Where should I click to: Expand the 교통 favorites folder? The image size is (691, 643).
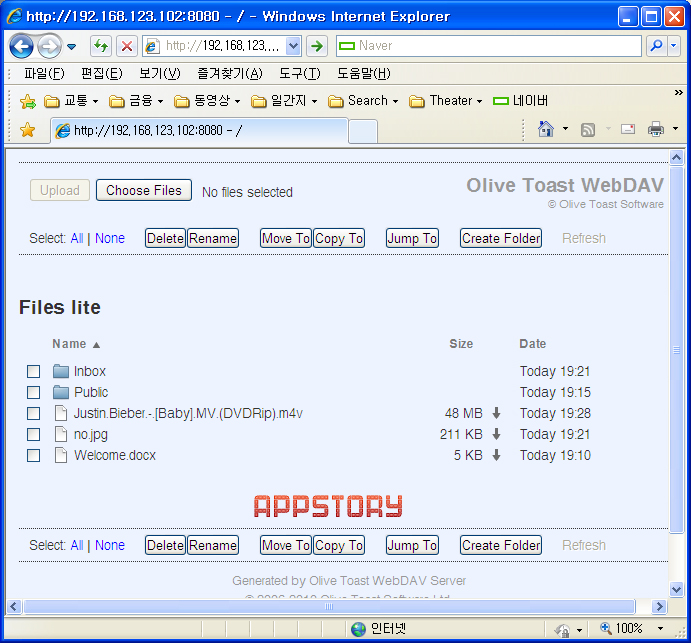(71, 101)
